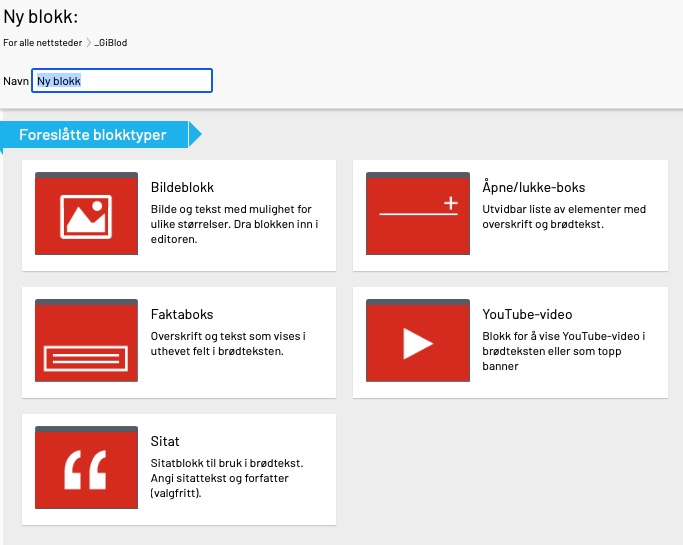Click the Foreslåtte blokktyper header tab
This screenshot has height=545, width=683.
[93, 134]
